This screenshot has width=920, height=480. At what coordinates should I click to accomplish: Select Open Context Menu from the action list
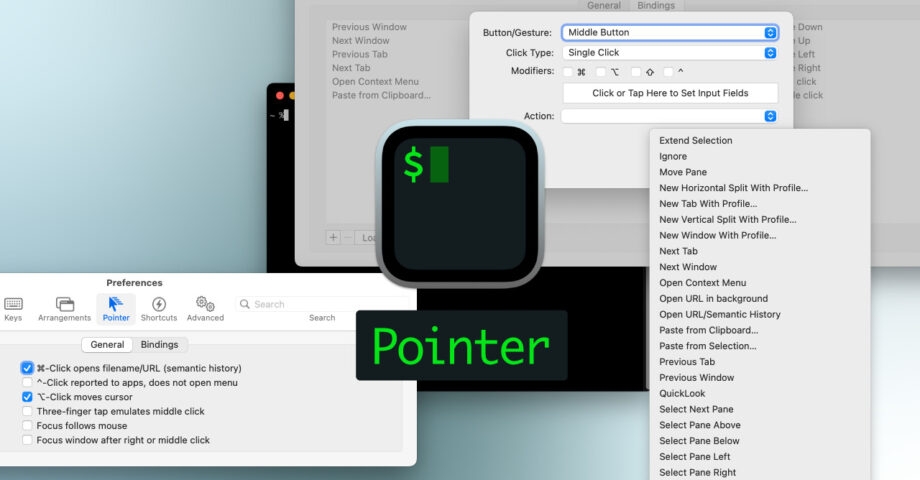[702, 283]
